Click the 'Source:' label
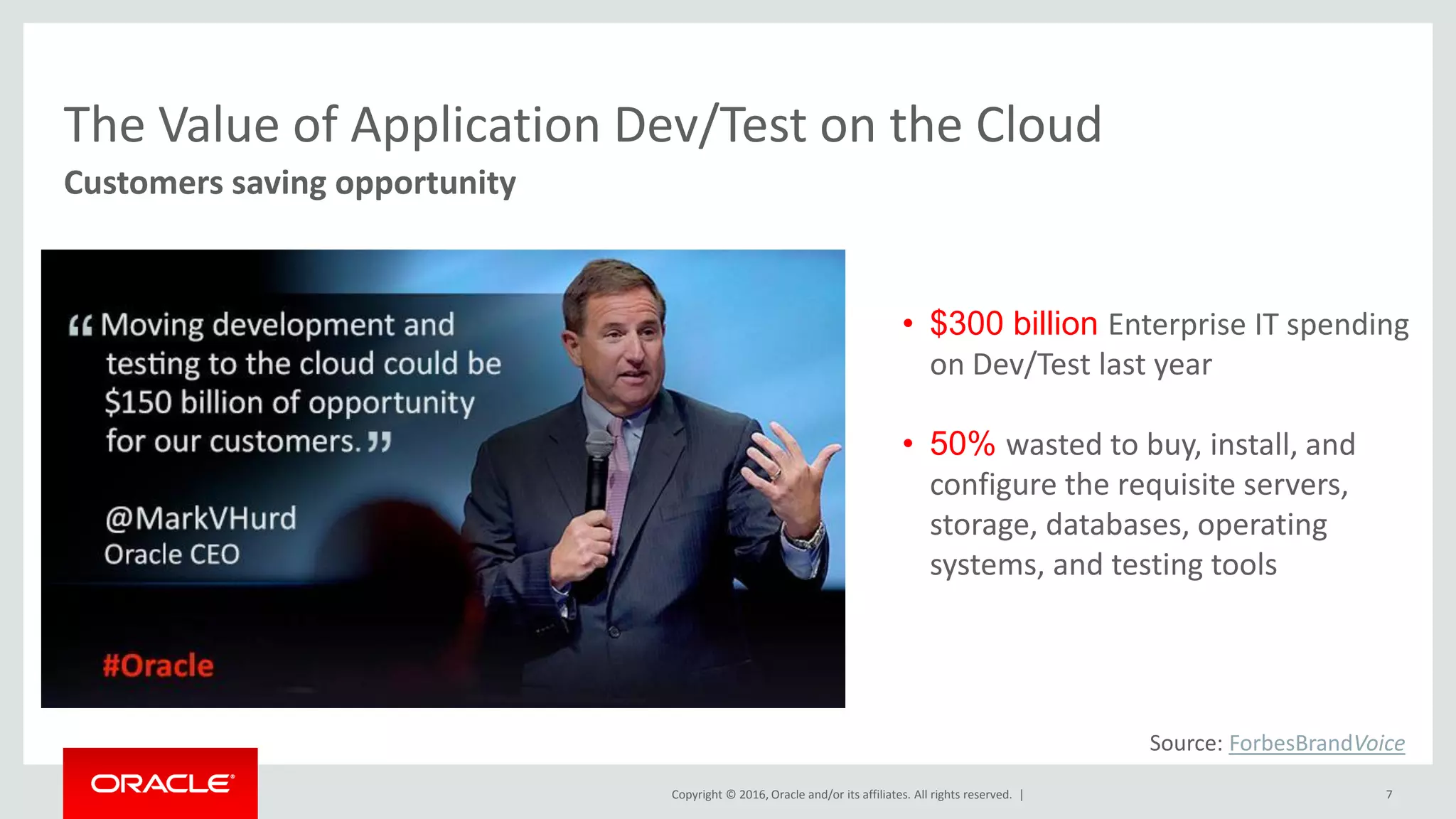 [1186, 743]
